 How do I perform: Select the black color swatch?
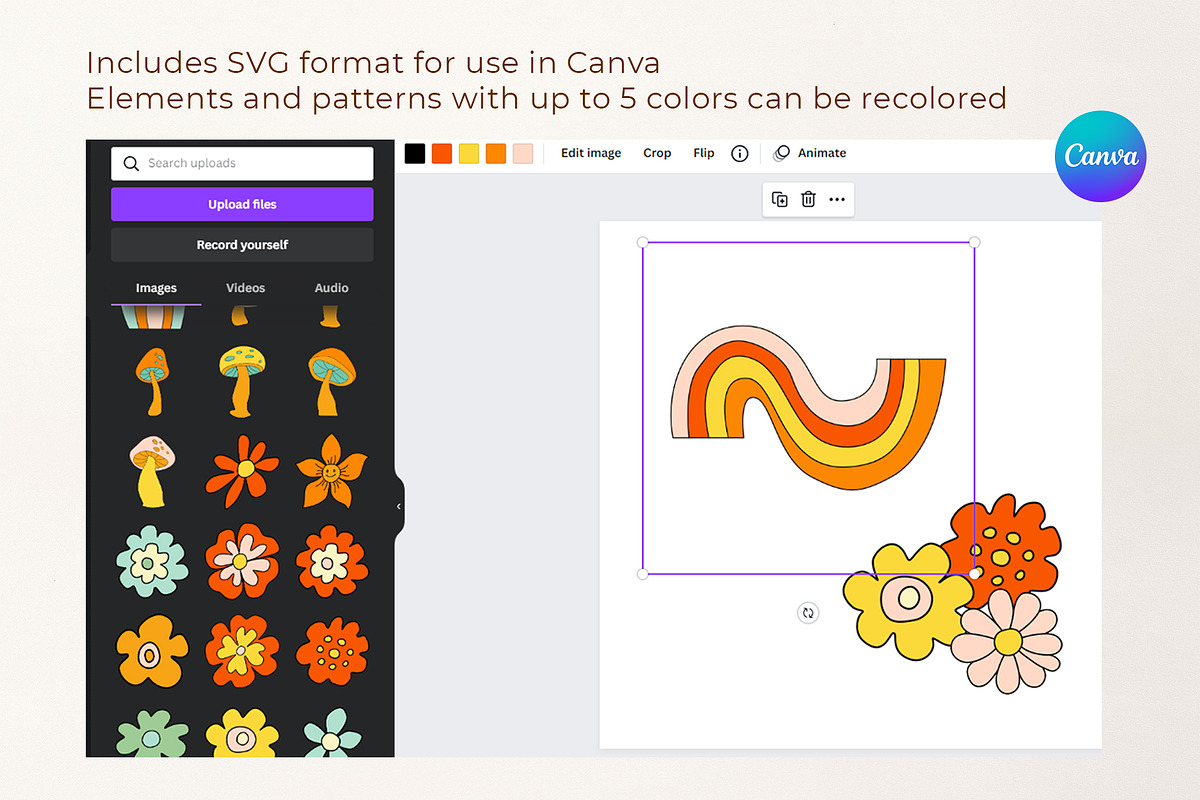(x=415, y=153)
